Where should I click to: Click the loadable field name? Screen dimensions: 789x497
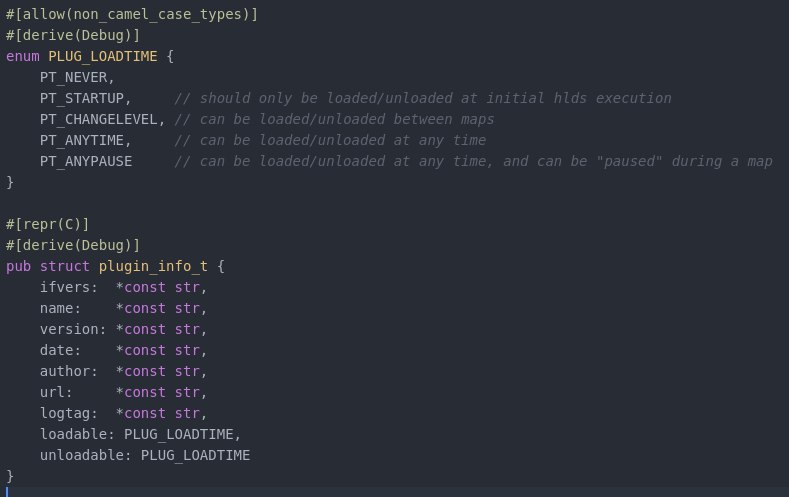(x=73, y=434)
